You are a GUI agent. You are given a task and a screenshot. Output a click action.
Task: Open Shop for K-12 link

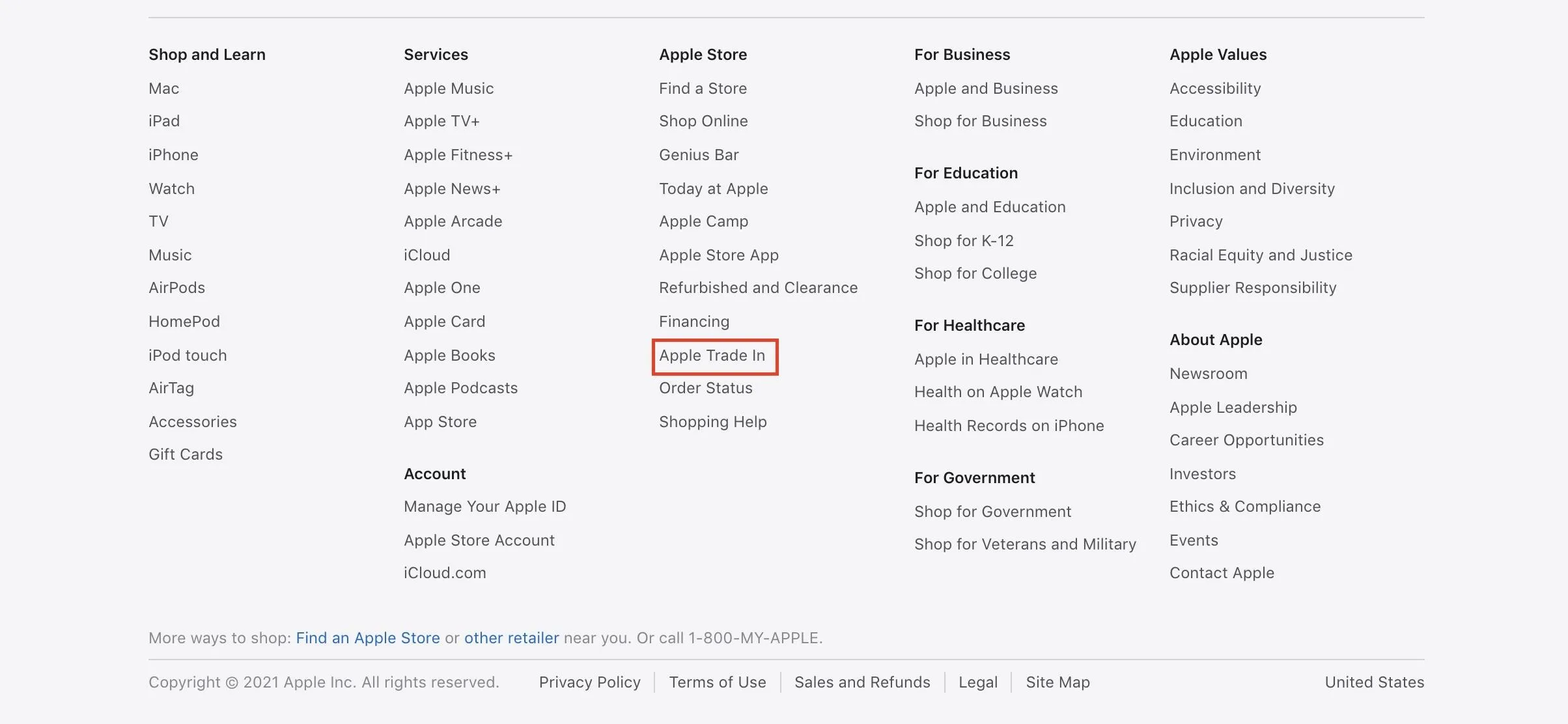click(x=964, y=241)
